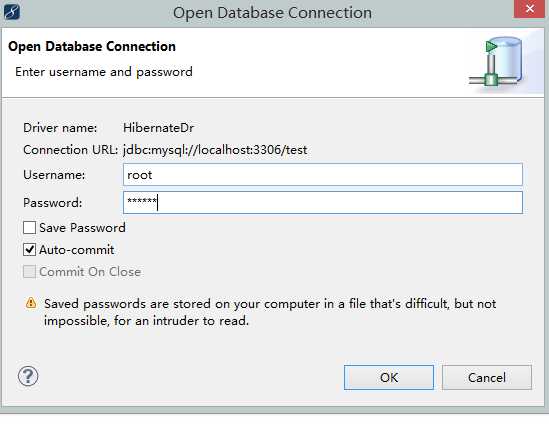The height and width of the screenshot is (424, 549).
Task: Click the Commit On Close label
Action: (90, 272)
